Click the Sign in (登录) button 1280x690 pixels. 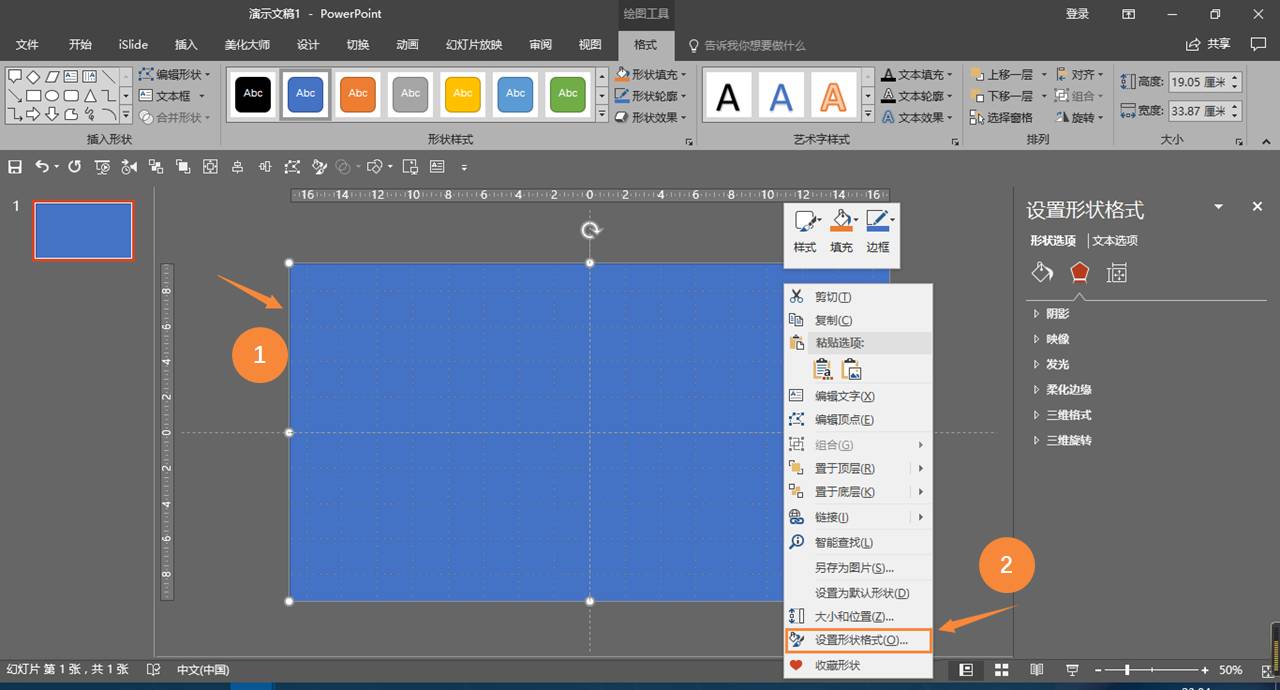click(x=1077, y=14)
